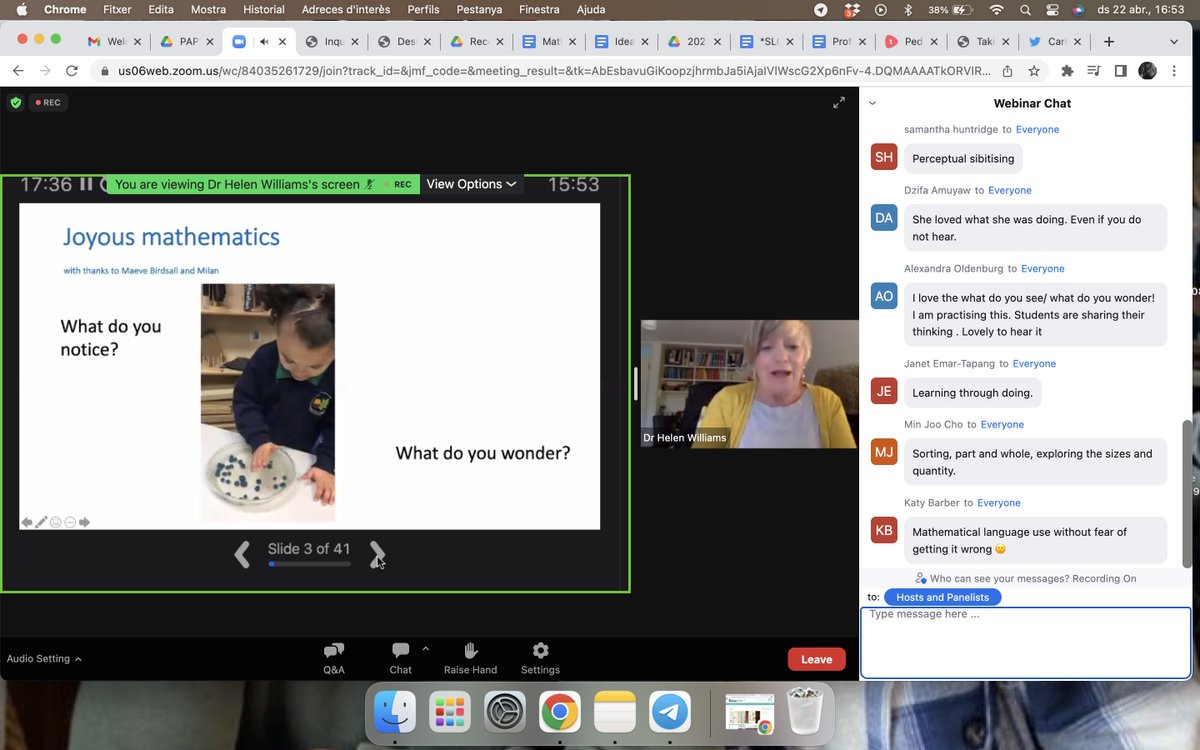
Task: Click the address bar URL
Action: click(555, 71)
